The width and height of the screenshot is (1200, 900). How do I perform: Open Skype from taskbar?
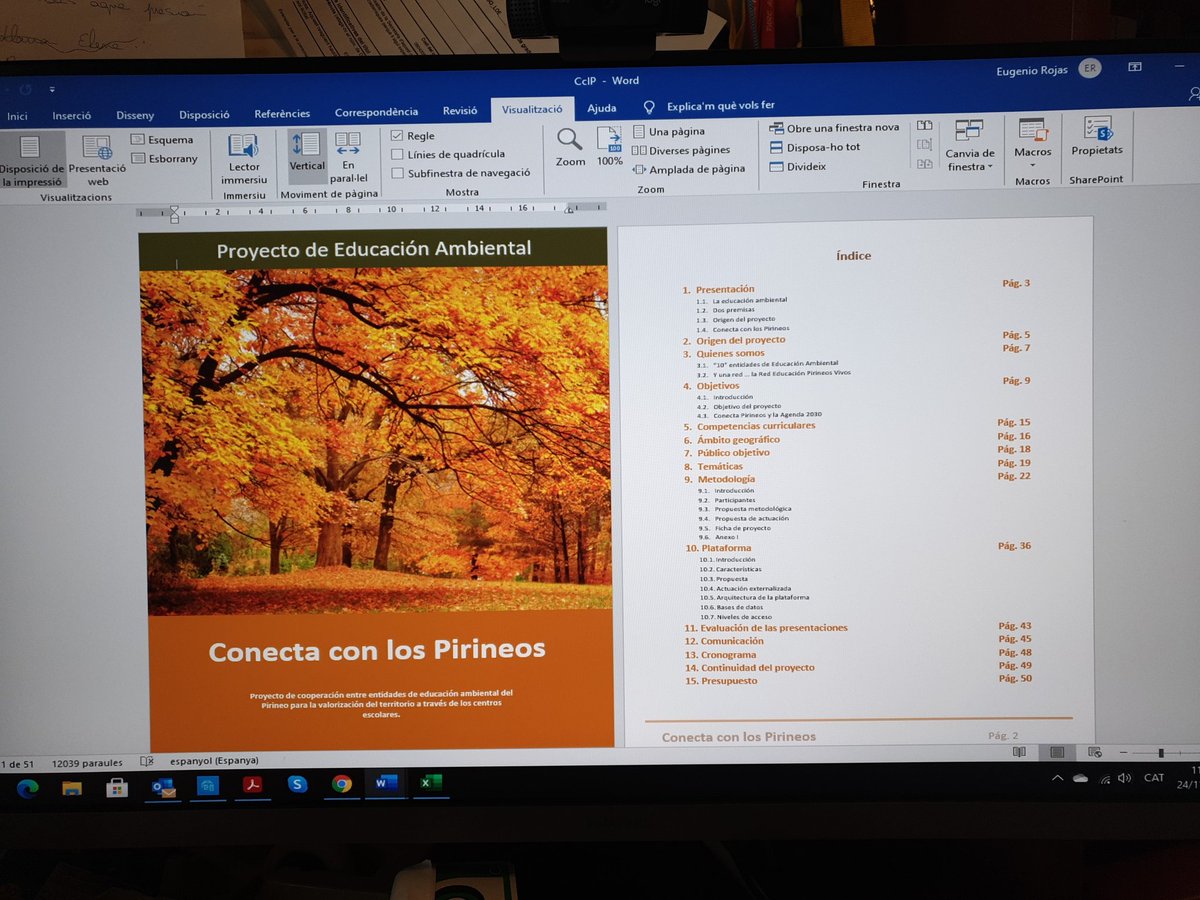coord(297,784)
